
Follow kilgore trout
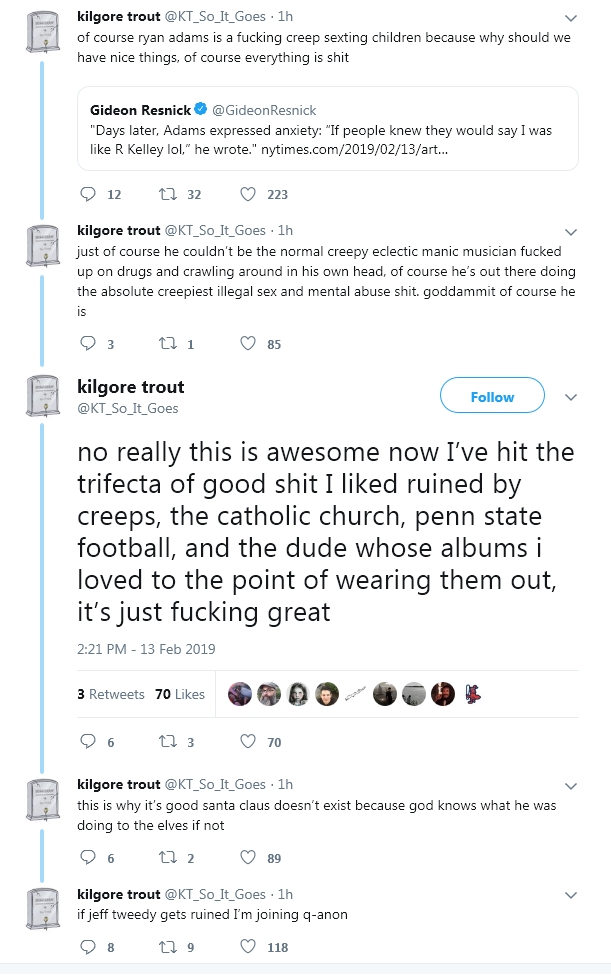click(492, 397)
